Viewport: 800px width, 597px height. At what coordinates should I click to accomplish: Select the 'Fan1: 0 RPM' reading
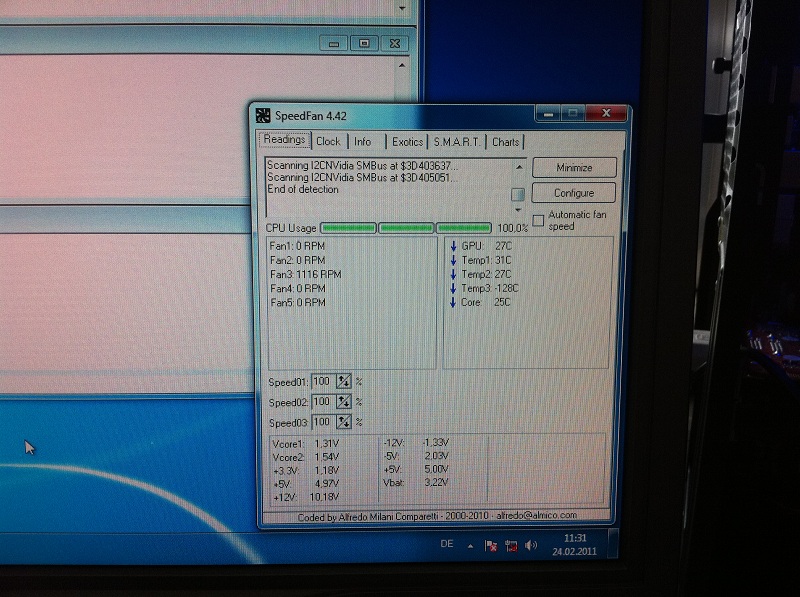(x=297, y=246)
